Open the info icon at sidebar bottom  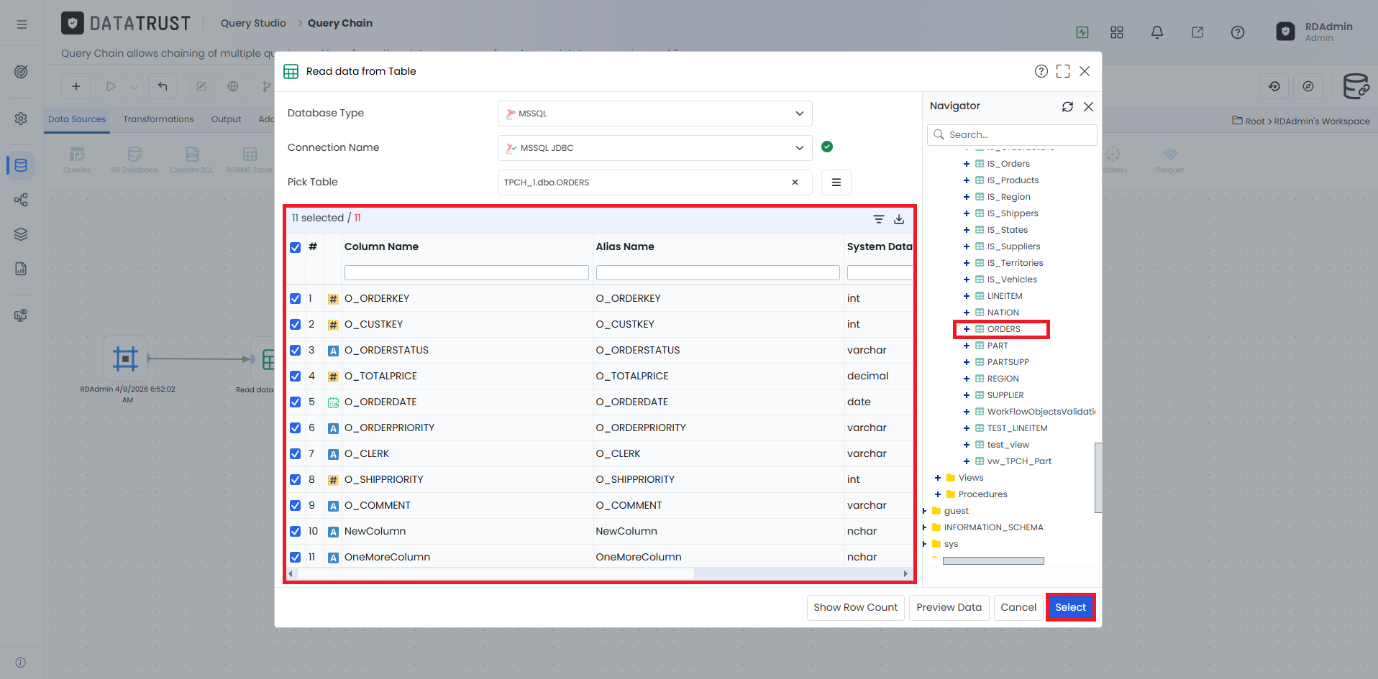click(x=21, y=662)
